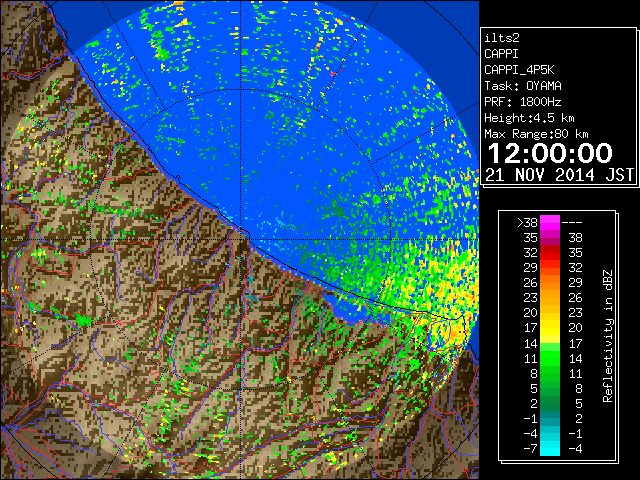Click the 'Max Range:80 km' text
The height and width of the screenshot is (480, 640).
[536, 134]
